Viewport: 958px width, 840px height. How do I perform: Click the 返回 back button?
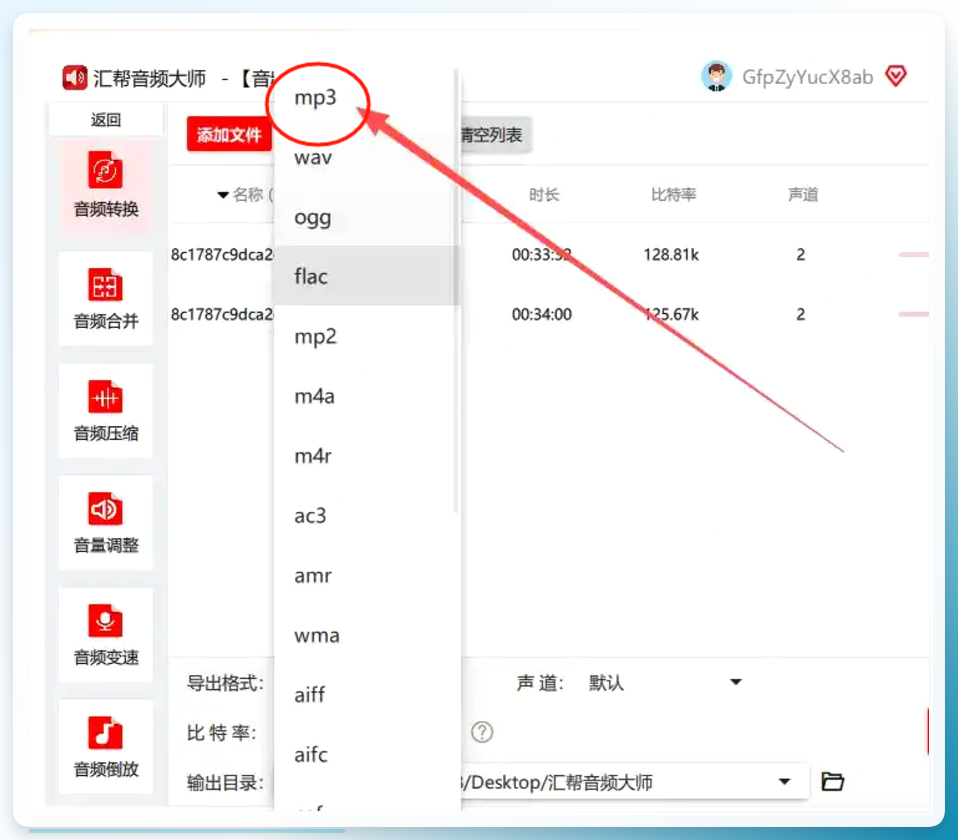pos(106,120)
